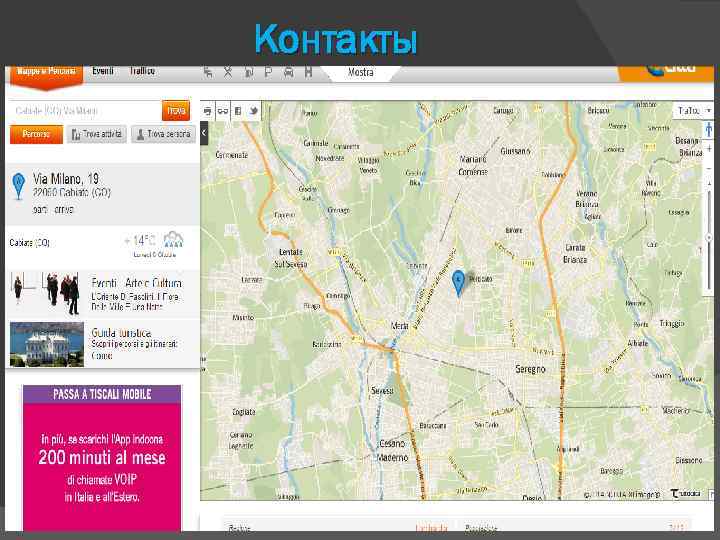720x540 pixels.
Task: Share the map on Facebook
Action: (238, 111)
